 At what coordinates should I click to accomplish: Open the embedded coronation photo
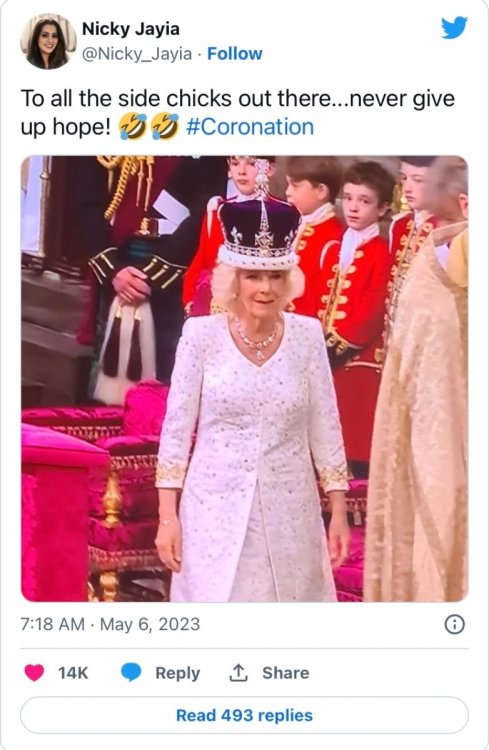244,378
